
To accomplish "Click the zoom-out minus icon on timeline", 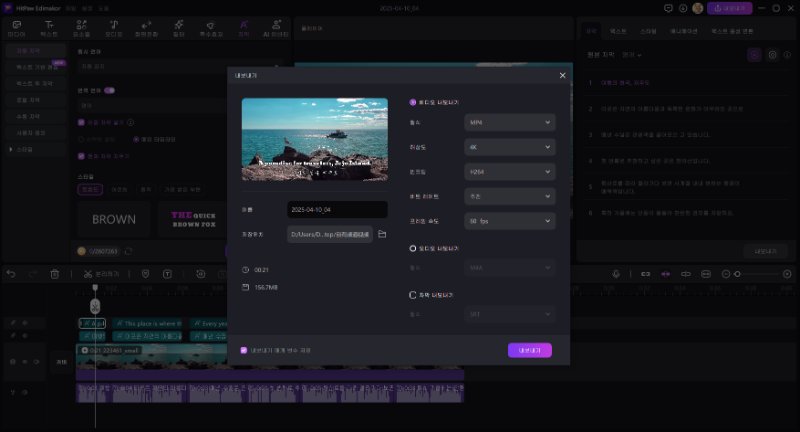I will tap(726, 274).
